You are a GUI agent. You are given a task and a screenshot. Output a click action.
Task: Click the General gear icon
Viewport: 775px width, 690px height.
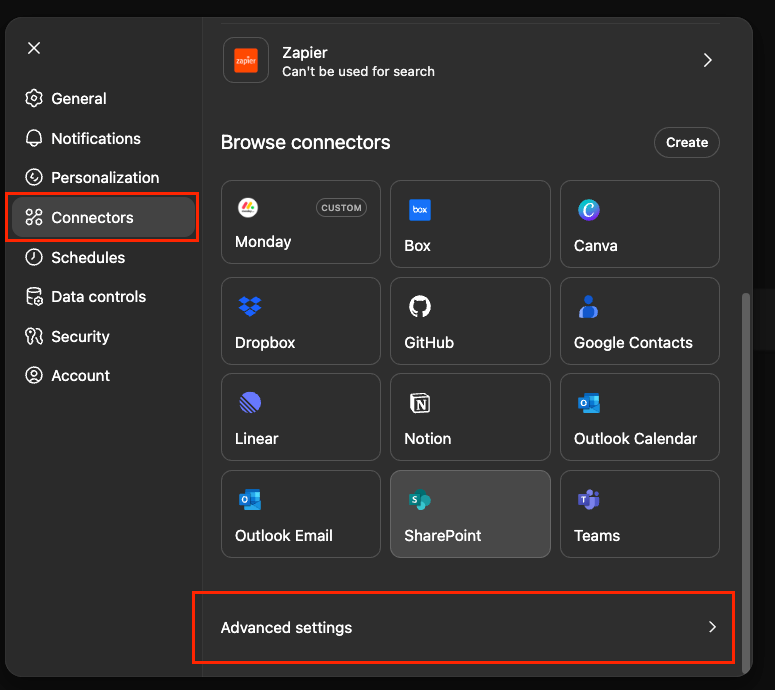tap(34, 98)
